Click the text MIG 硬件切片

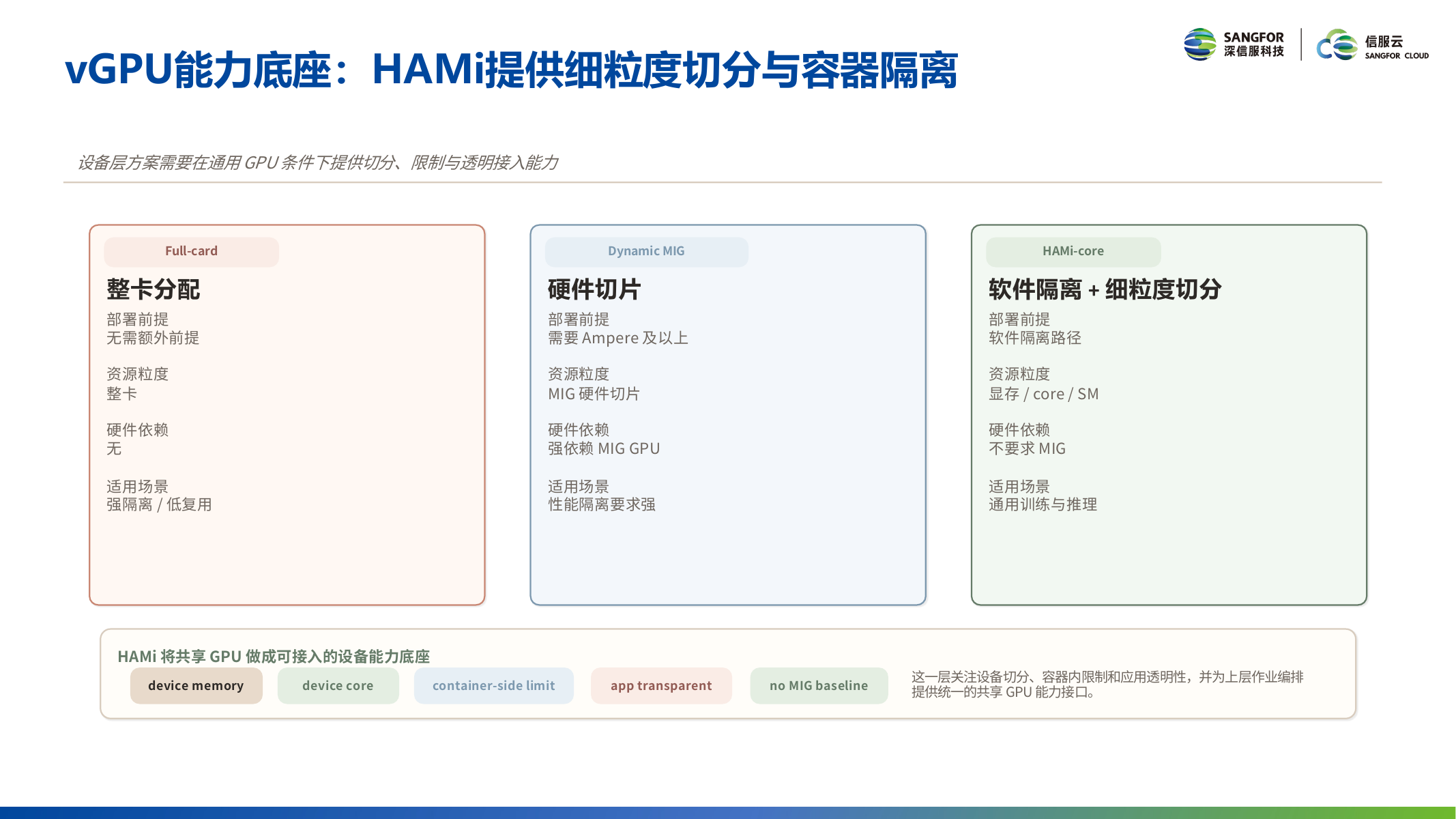(x=594, y=394)
